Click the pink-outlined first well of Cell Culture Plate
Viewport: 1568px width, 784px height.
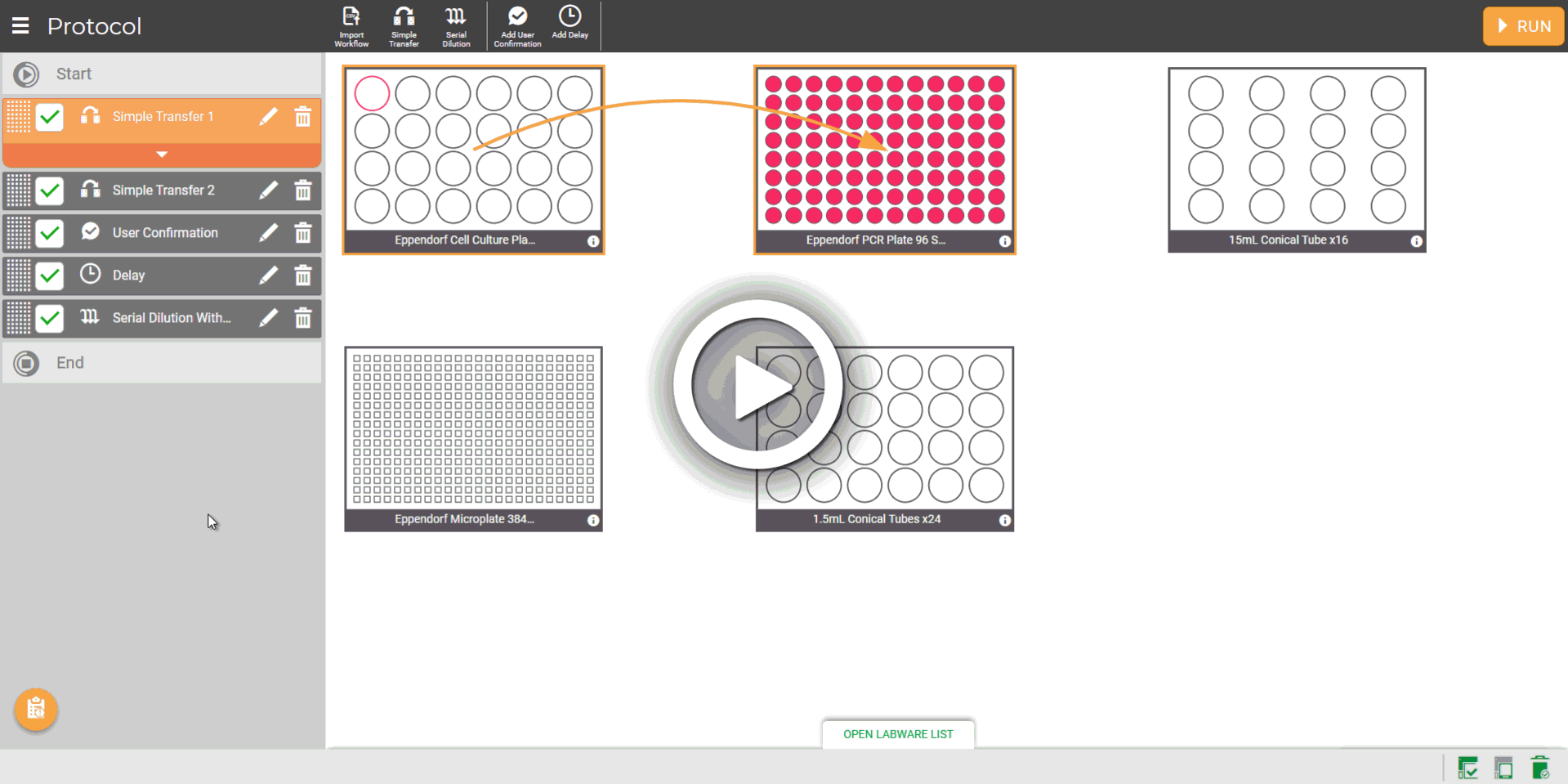tap(372, 93)
